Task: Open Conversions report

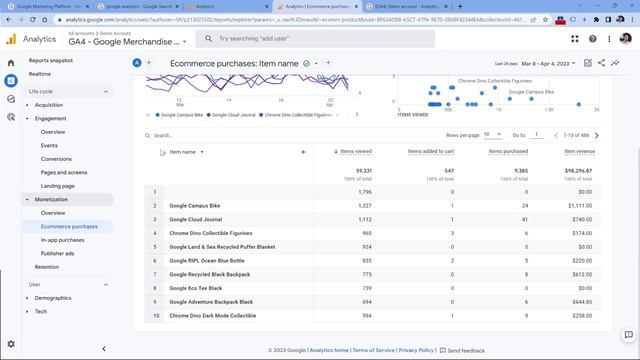Action: point(56,159)
